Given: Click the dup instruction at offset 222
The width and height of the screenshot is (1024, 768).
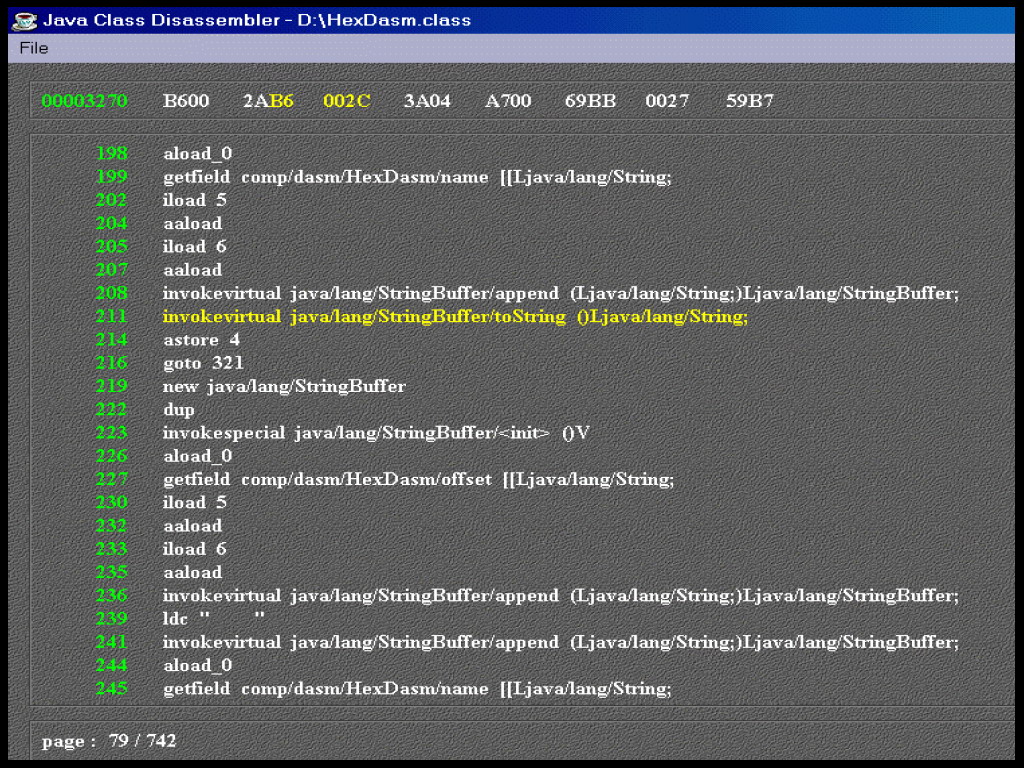Looking at the screenshot, I should click(x=179, y=410).
